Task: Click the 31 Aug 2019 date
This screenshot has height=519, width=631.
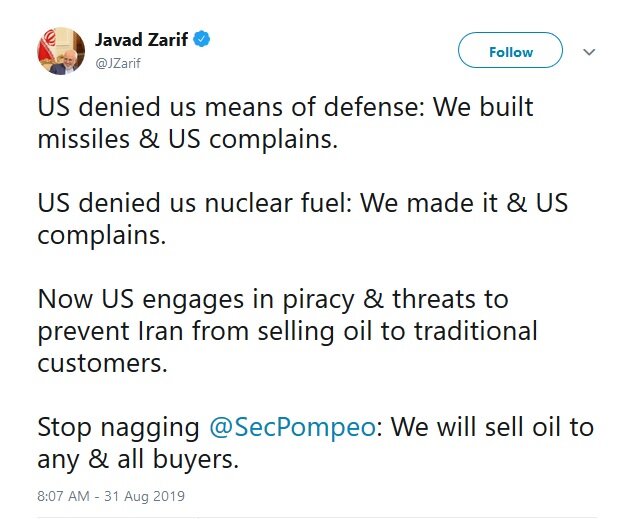Action: click(147, 495)
